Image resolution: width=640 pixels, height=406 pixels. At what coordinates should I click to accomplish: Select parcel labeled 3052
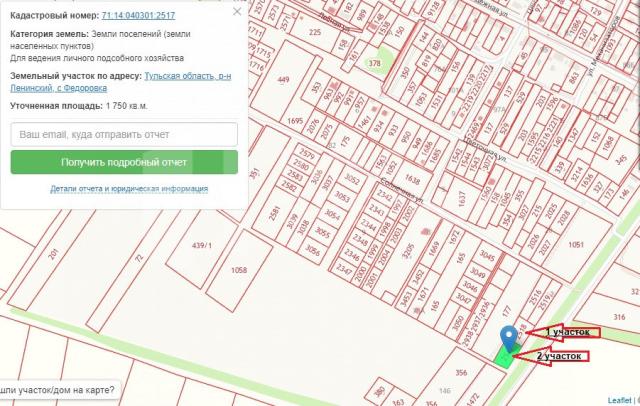[x=352, y=179]
